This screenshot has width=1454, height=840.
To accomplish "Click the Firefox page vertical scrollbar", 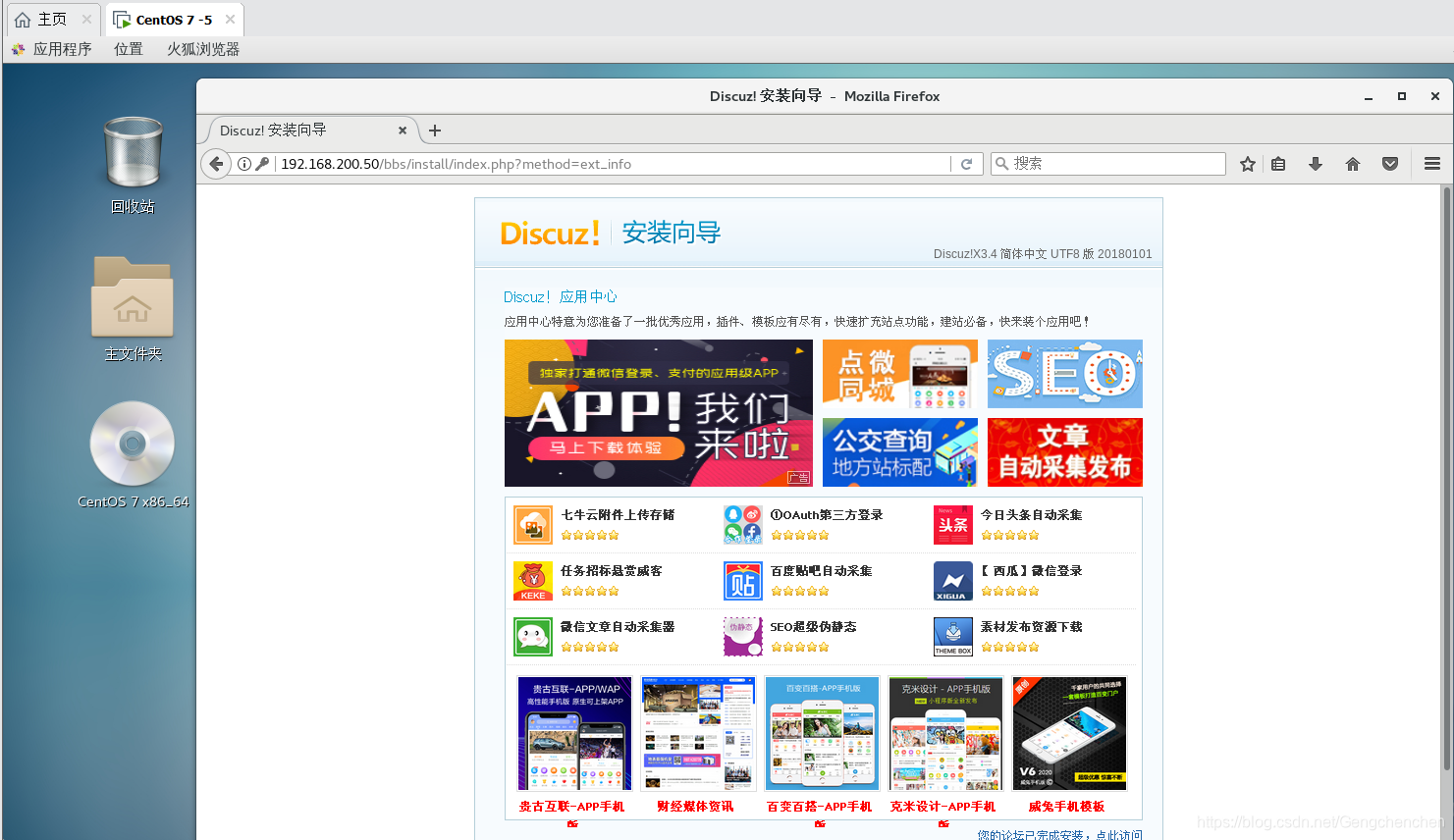I will click(x=1446, y=481).
